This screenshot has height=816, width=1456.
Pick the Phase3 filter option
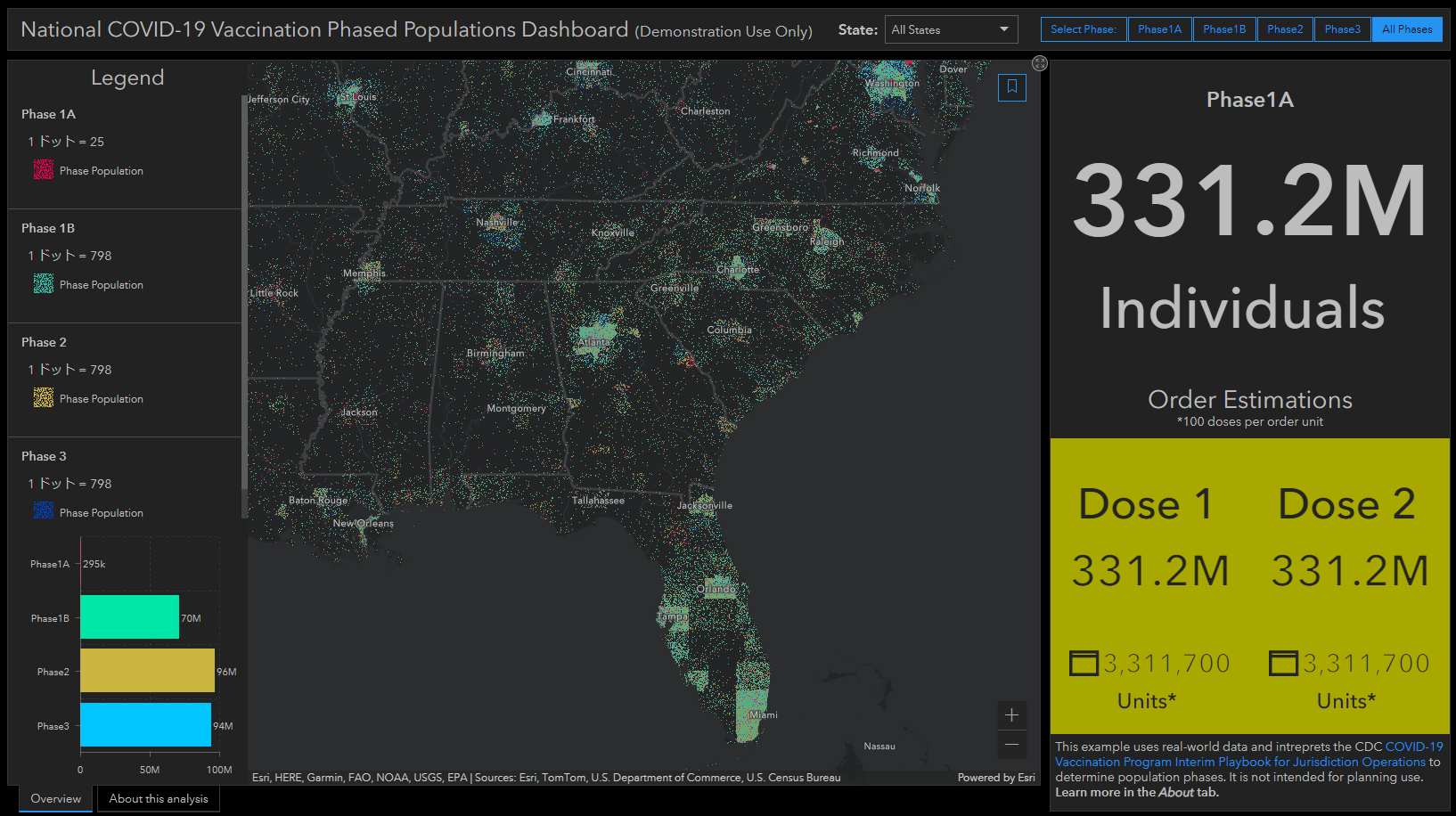point(1342,29)
